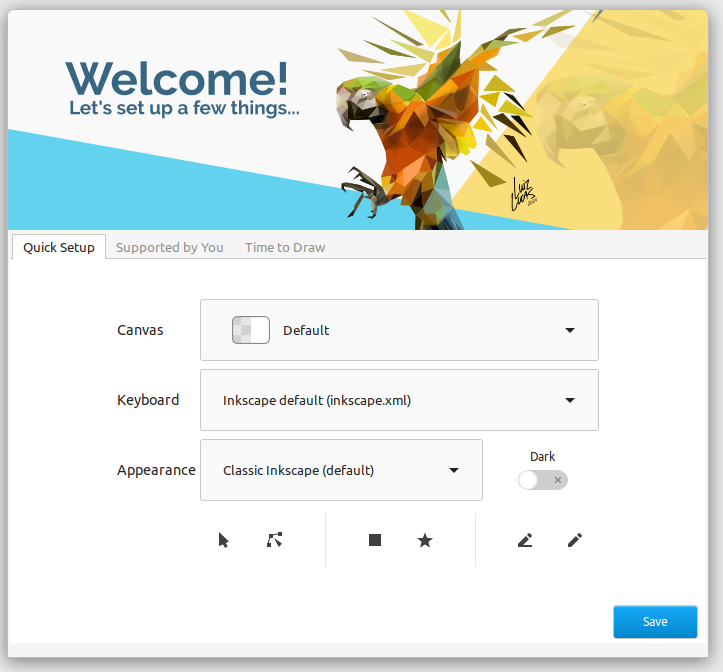Image resolution: width=723 pixels, height=672 pixels.
Task: Click the underlined pen icon
Action: (525, 540)
